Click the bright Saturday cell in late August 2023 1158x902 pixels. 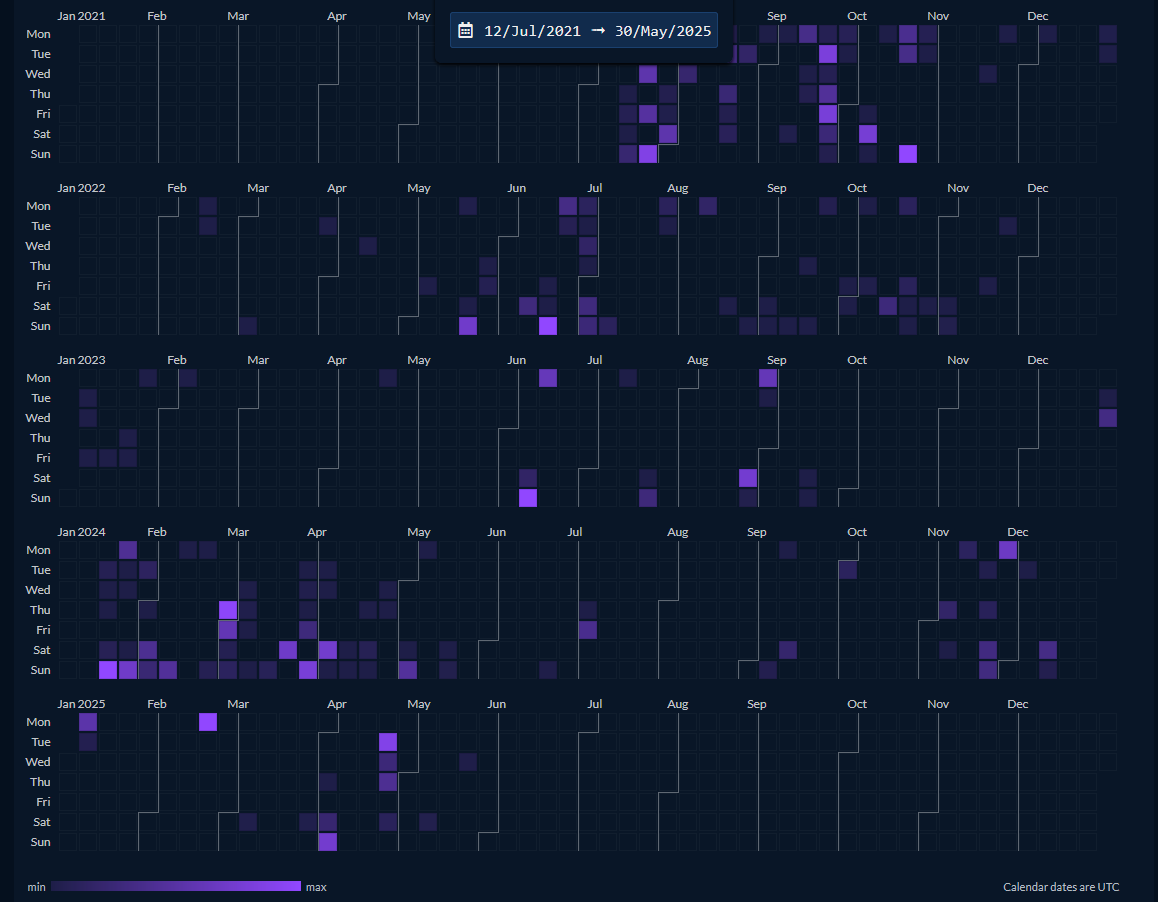[x=748, y=478]
